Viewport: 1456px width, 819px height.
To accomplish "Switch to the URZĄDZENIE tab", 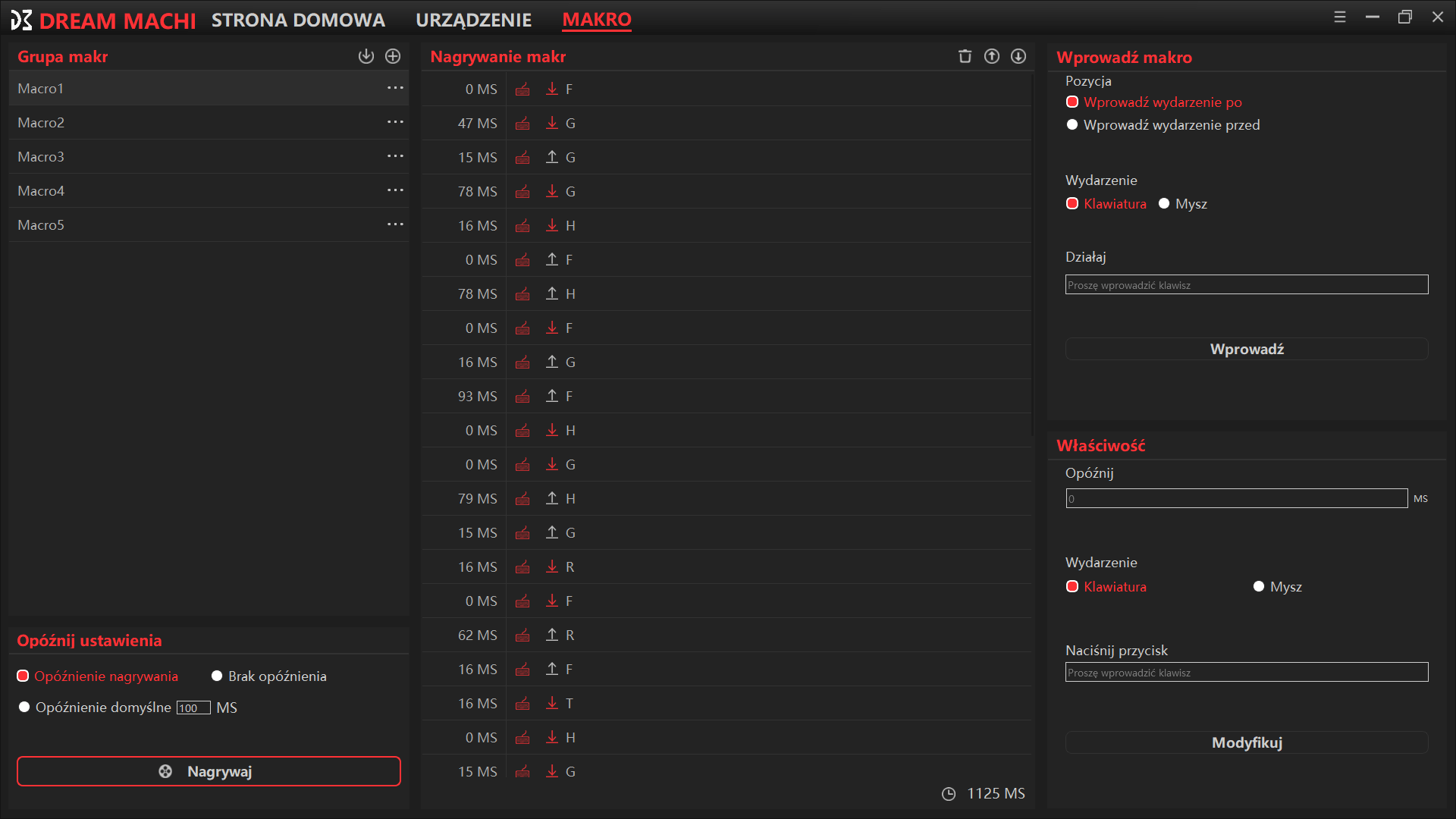I will click(x=473, y=20).
